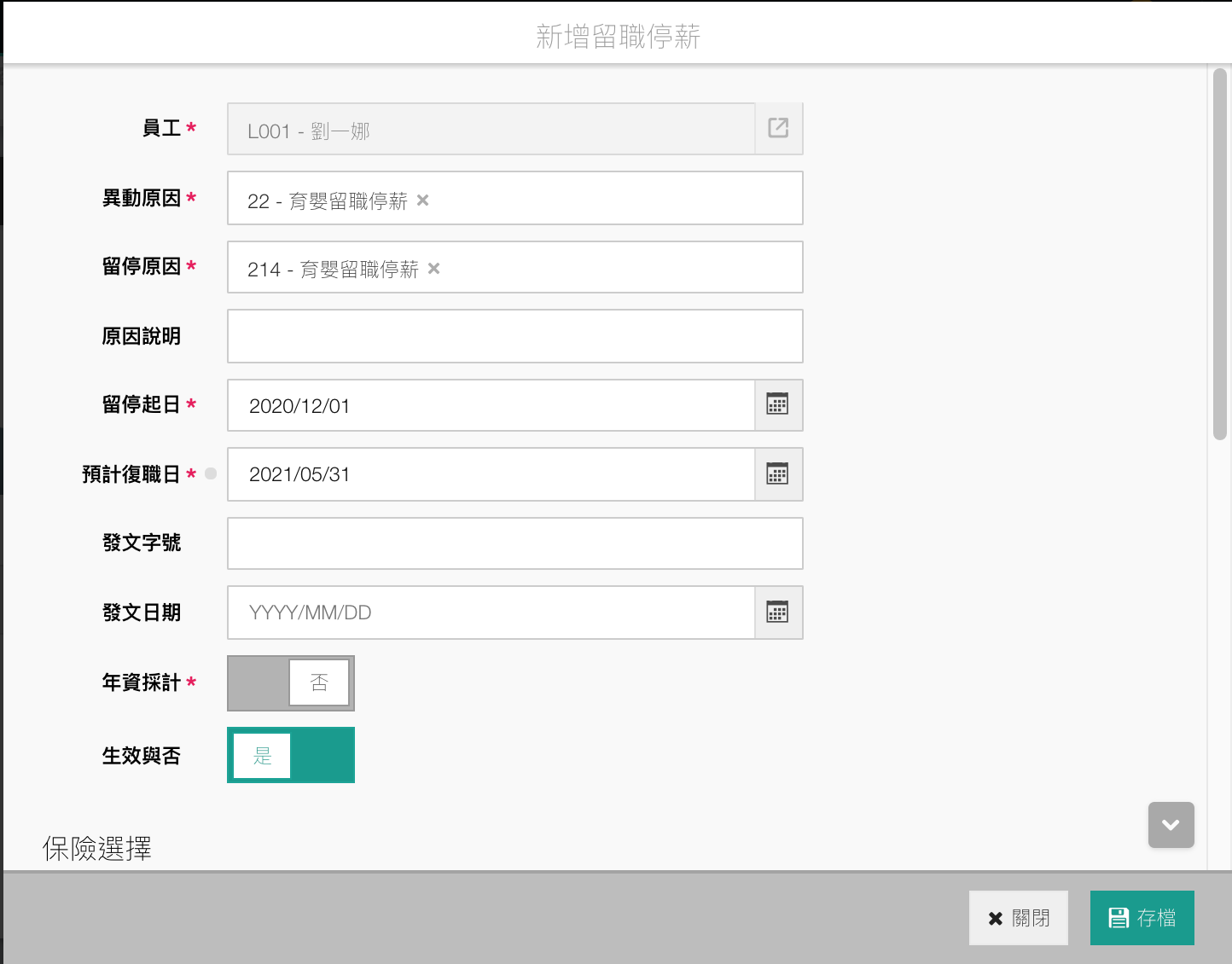Click the 預計復職日 date field

[491, 474]
